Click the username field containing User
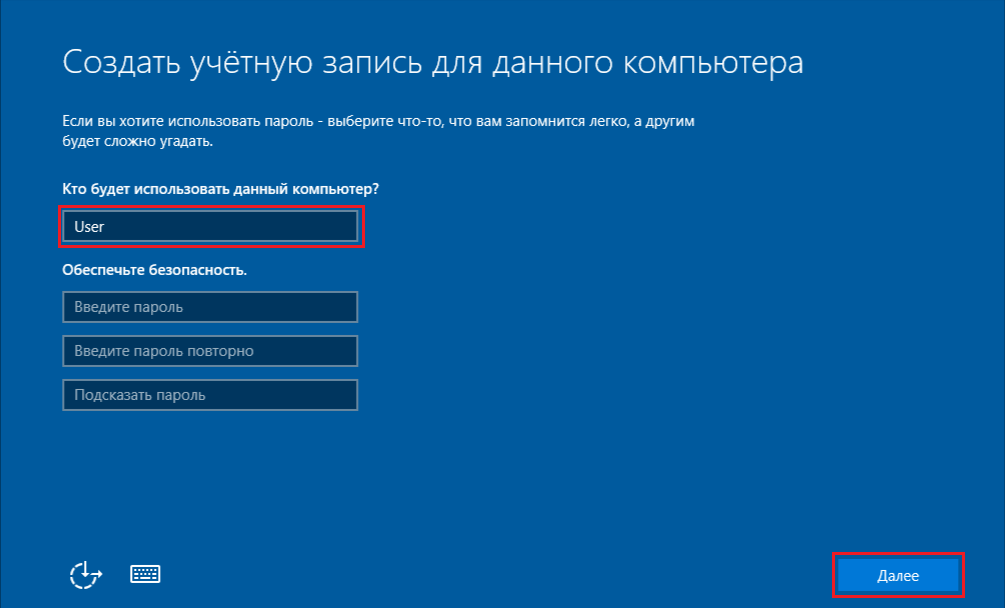1005x608 pixels. coord(210,227)
